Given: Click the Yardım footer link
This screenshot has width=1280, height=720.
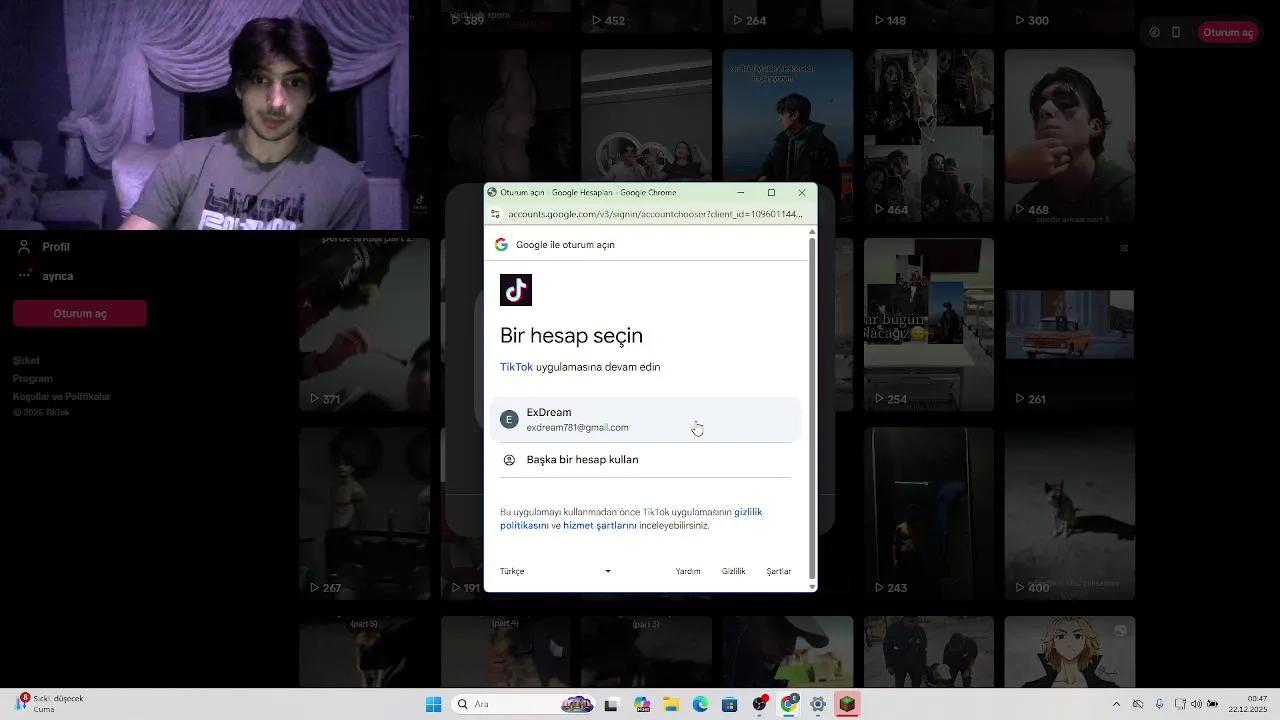Looking at the screenshot, I should (x=688, y=571).
